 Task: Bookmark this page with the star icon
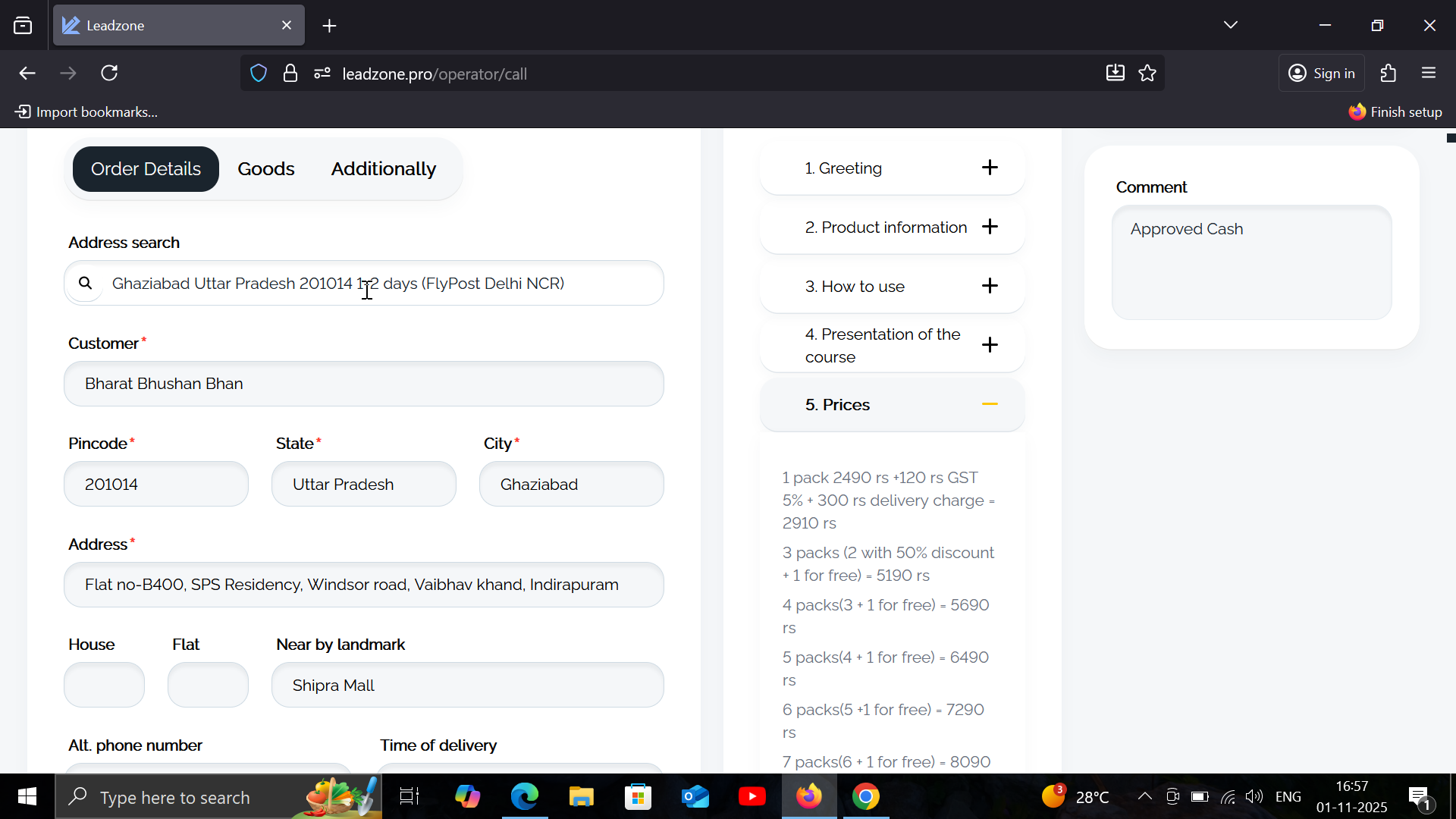pos(1147,74)
